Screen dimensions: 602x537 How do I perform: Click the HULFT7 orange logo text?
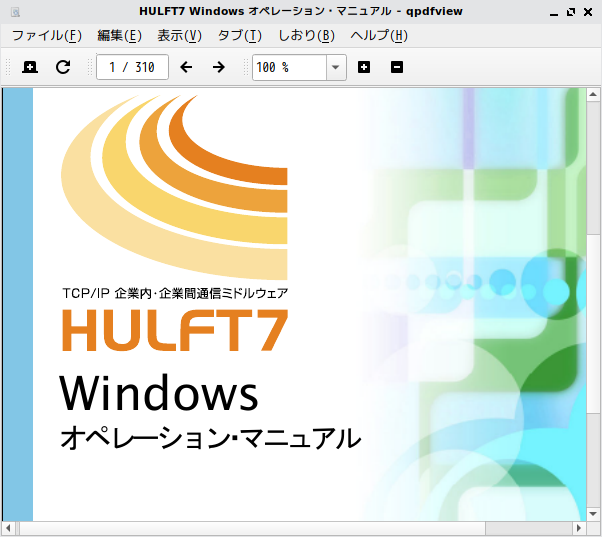[175, 330]
